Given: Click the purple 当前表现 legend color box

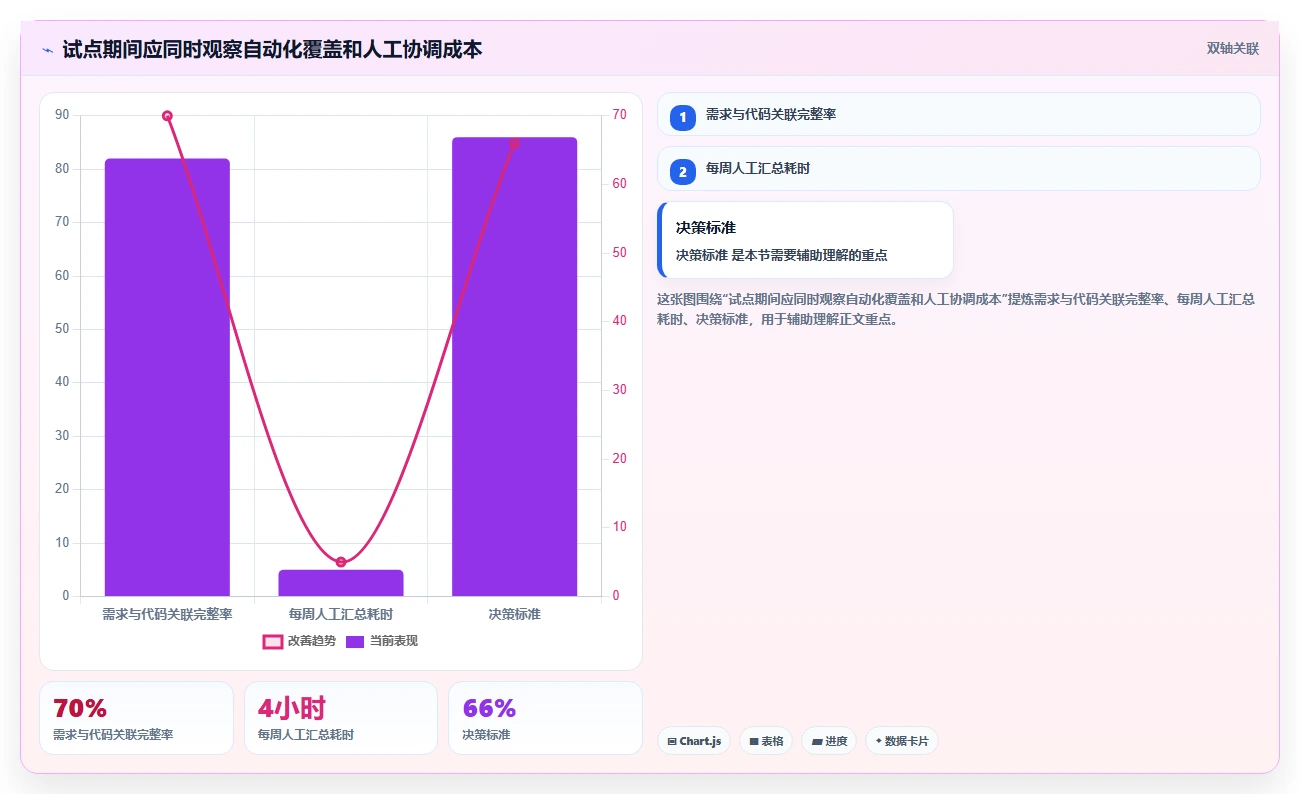Looking at the screenshot, I should tap(355, 641).
